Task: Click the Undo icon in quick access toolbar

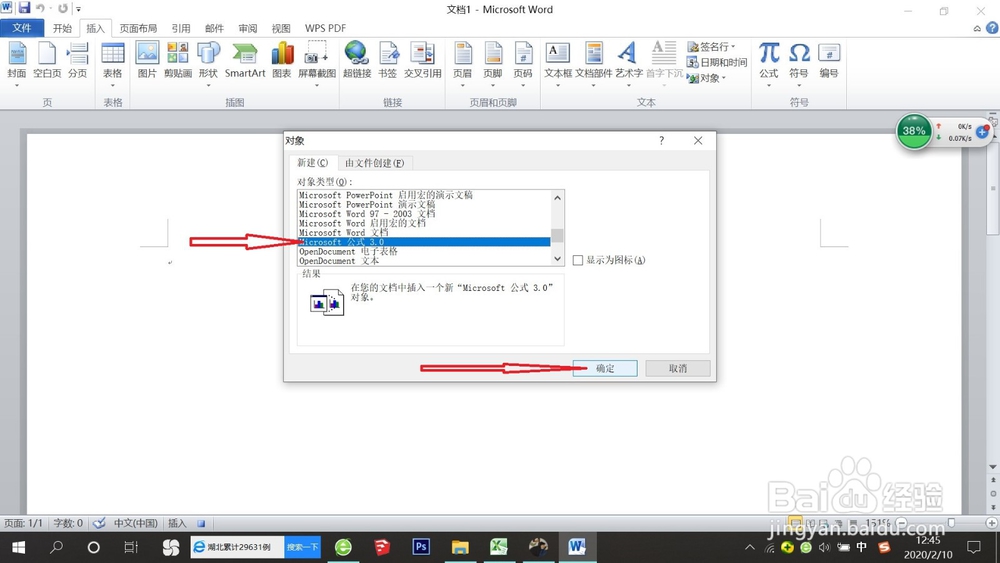Action: pyautogui.click(x=40, y=8)
